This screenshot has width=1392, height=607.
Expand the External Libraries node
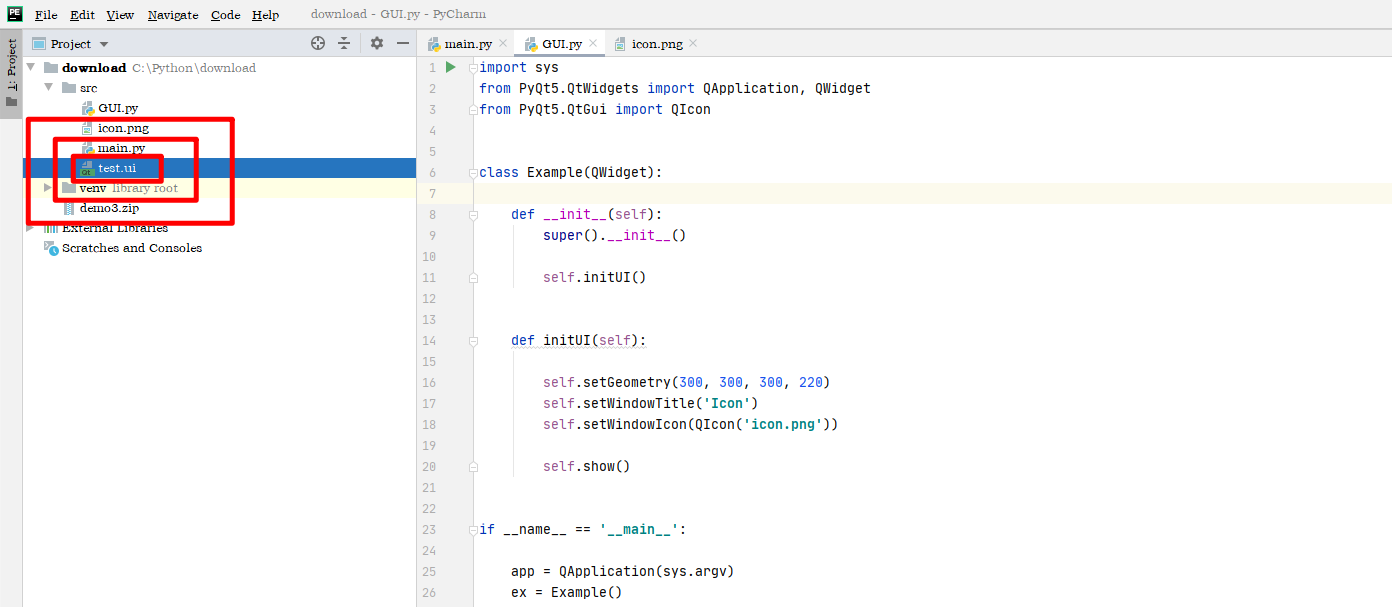[30, 228]
